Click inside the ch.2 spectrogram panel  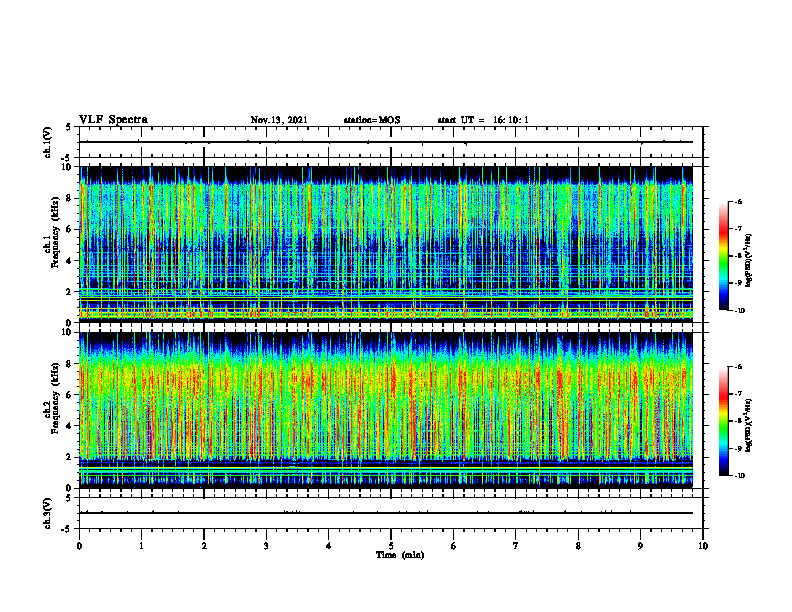pyautogui.click(x=386, y=410)
